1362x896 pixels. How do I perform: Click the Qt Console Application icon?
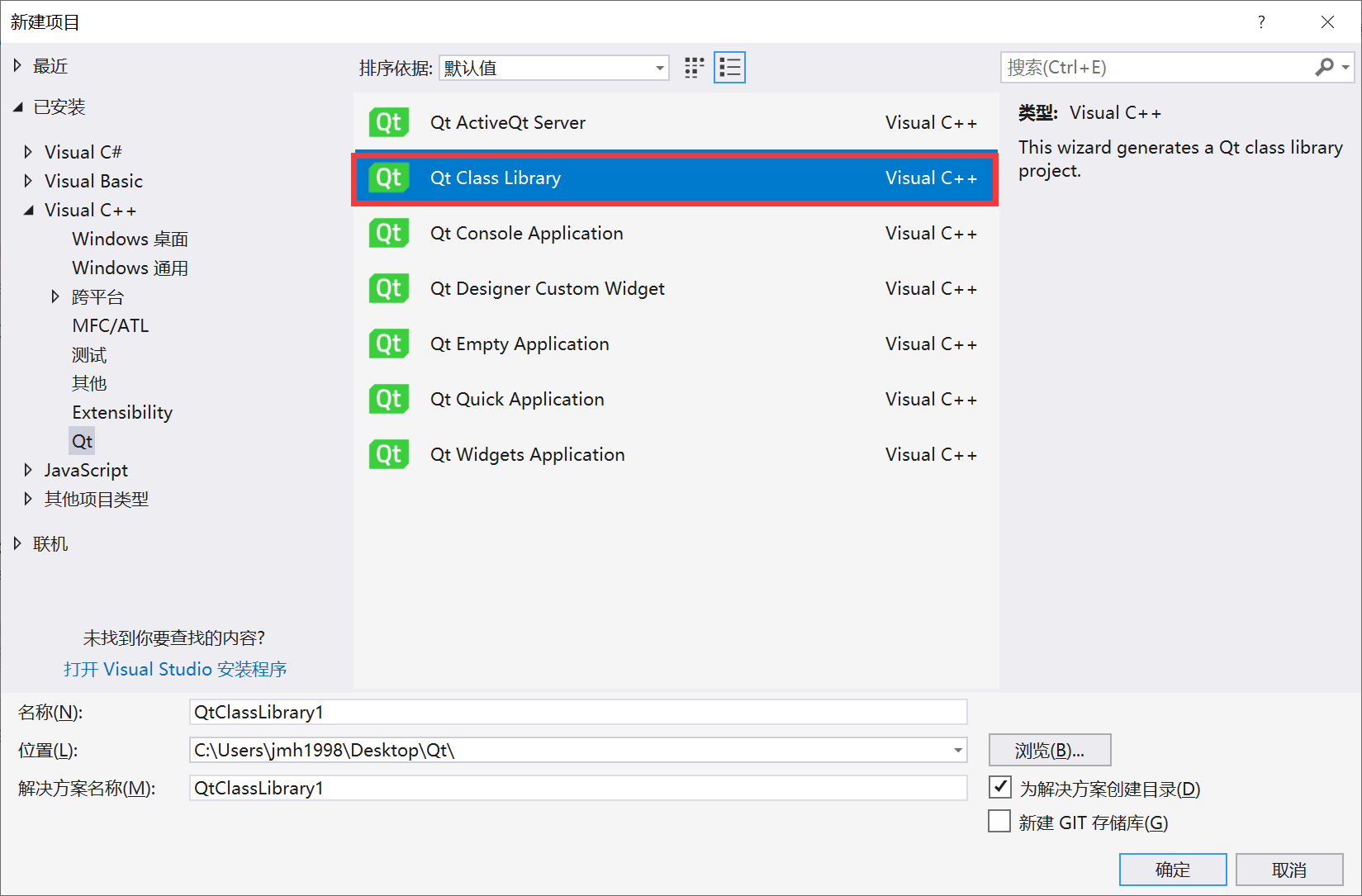(x=389, y=233)
